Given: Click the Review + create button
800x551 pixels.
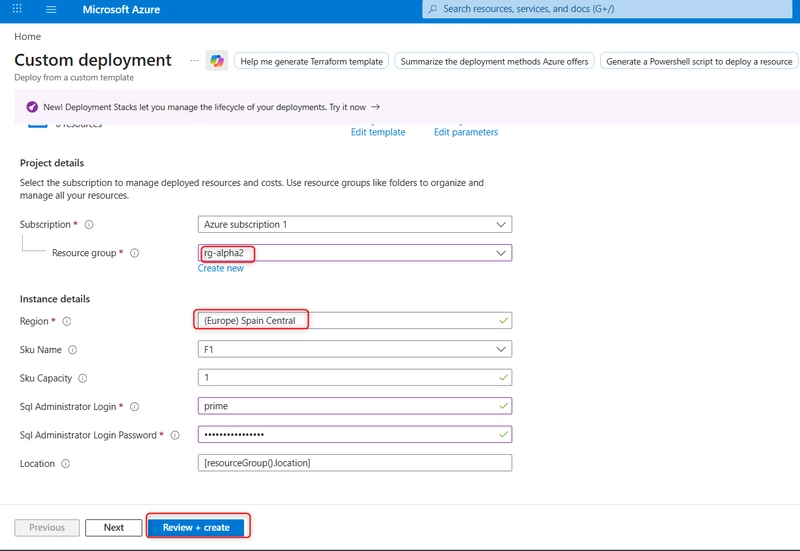Looking at the screenshot, I should coord(196,528).
